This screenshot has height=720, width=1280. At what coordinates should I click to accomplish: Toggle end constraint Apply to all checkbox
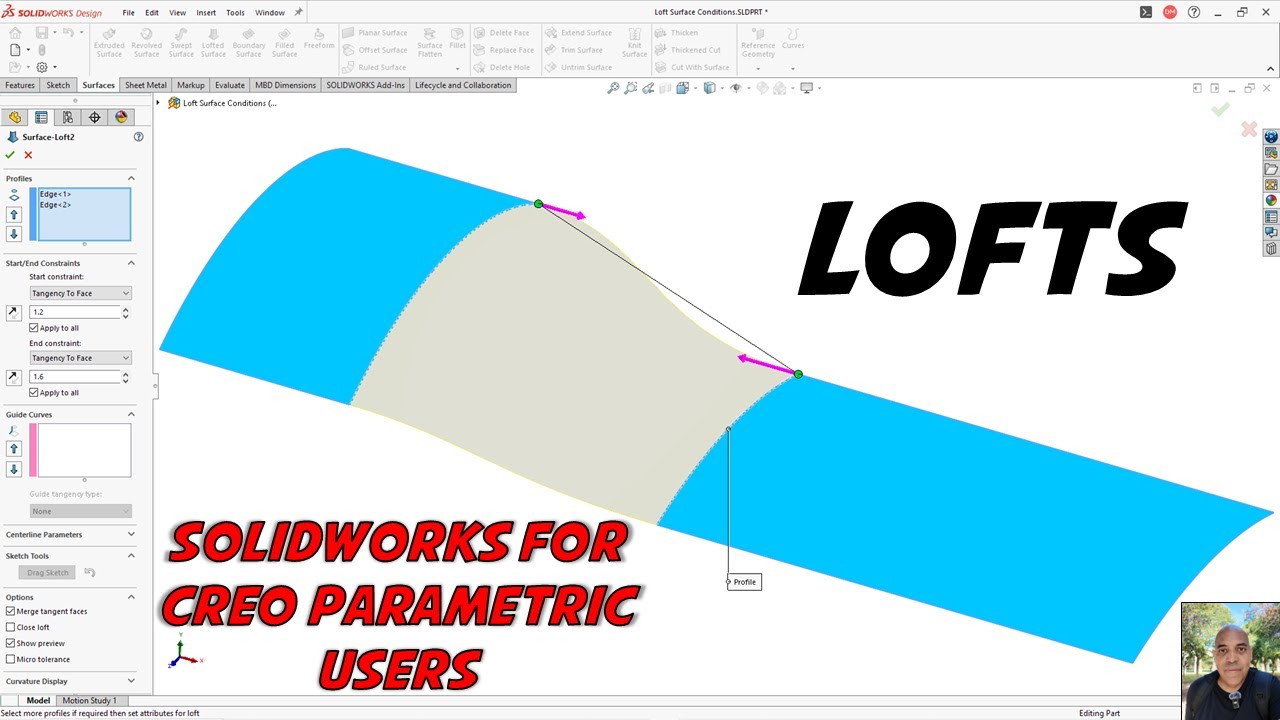[x=34, y=393]
